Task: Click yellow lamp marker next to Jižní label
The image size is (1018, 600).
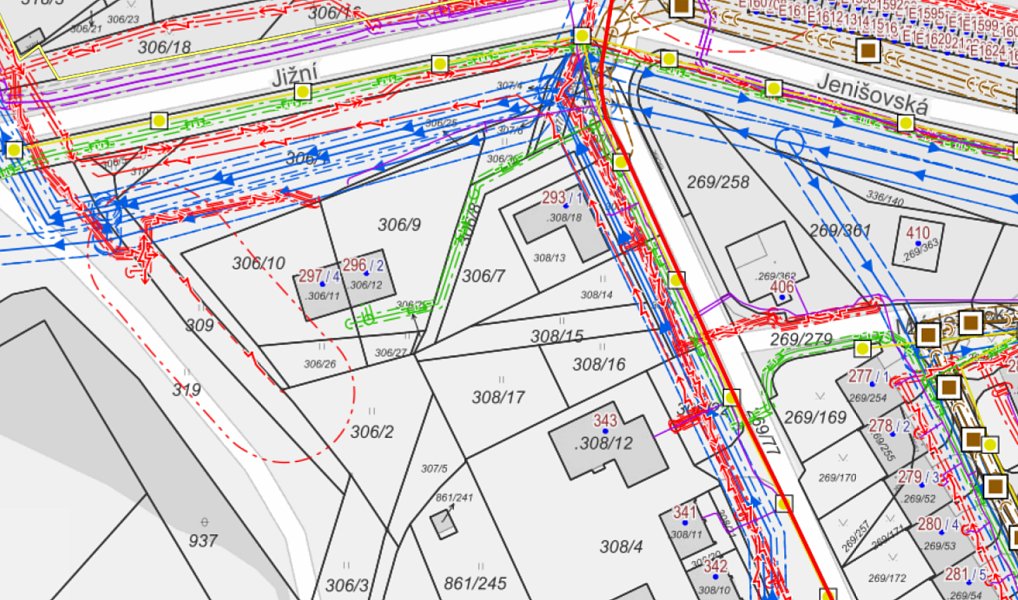Action: pyautogui.click(x=301, y=92)
